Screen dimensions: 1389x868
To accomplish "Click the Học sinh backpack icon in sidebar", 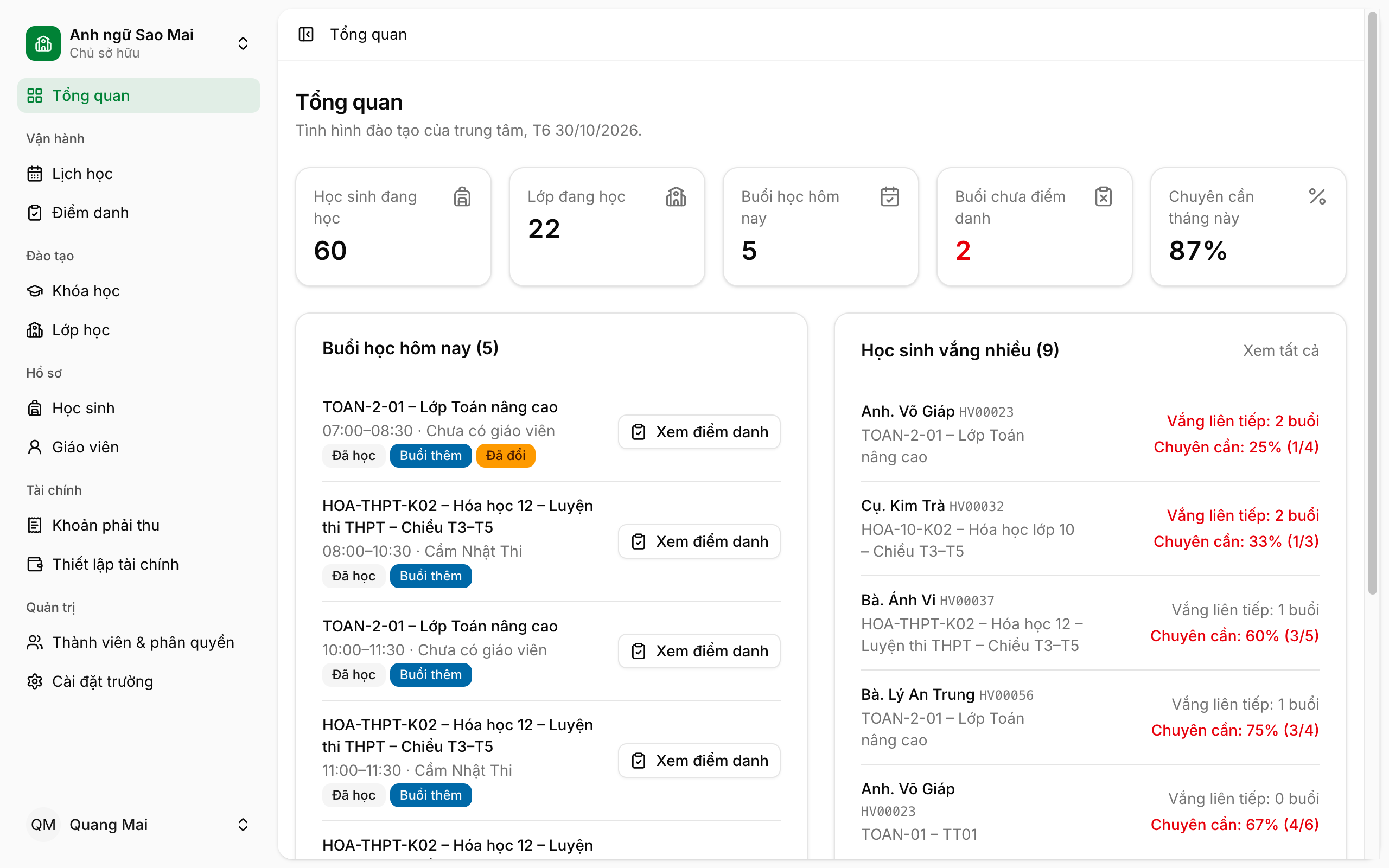I will pos(35,408).
